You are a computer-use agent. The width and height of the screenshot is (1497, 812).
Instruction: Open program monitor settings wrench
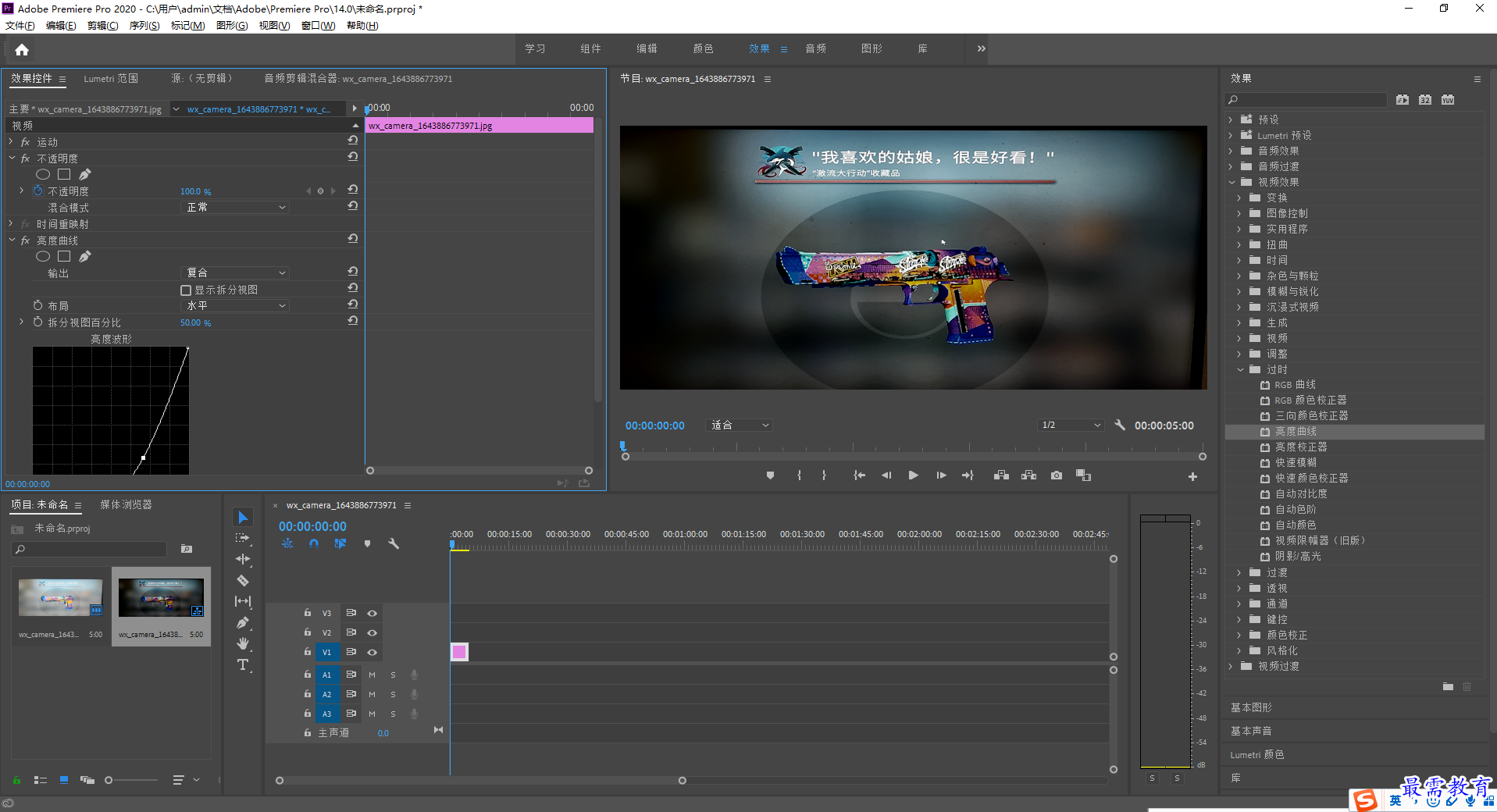[1120, 426]
